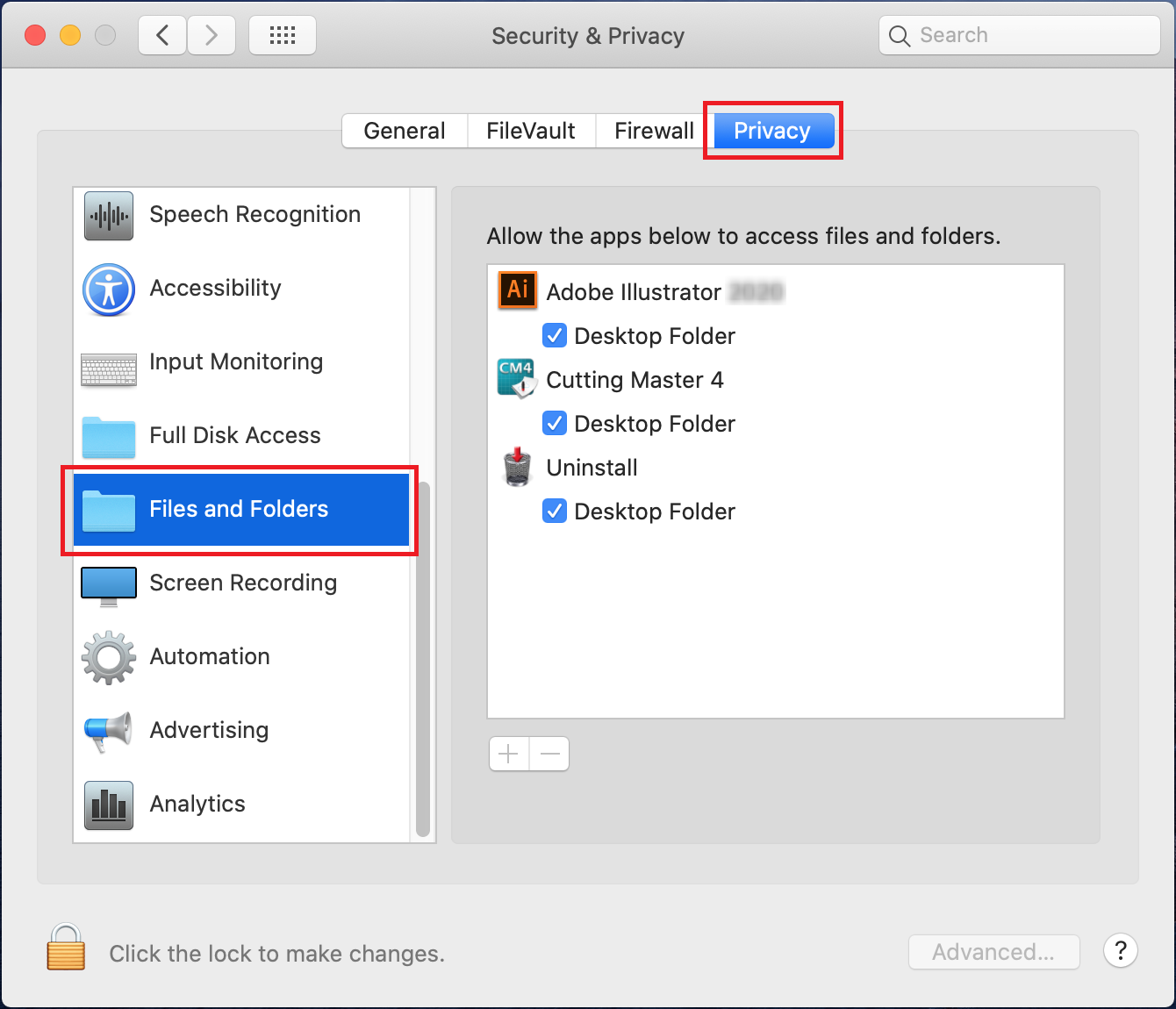Click the Cutting Master 4 app name

pyautogui.click(x=635, y=380)
